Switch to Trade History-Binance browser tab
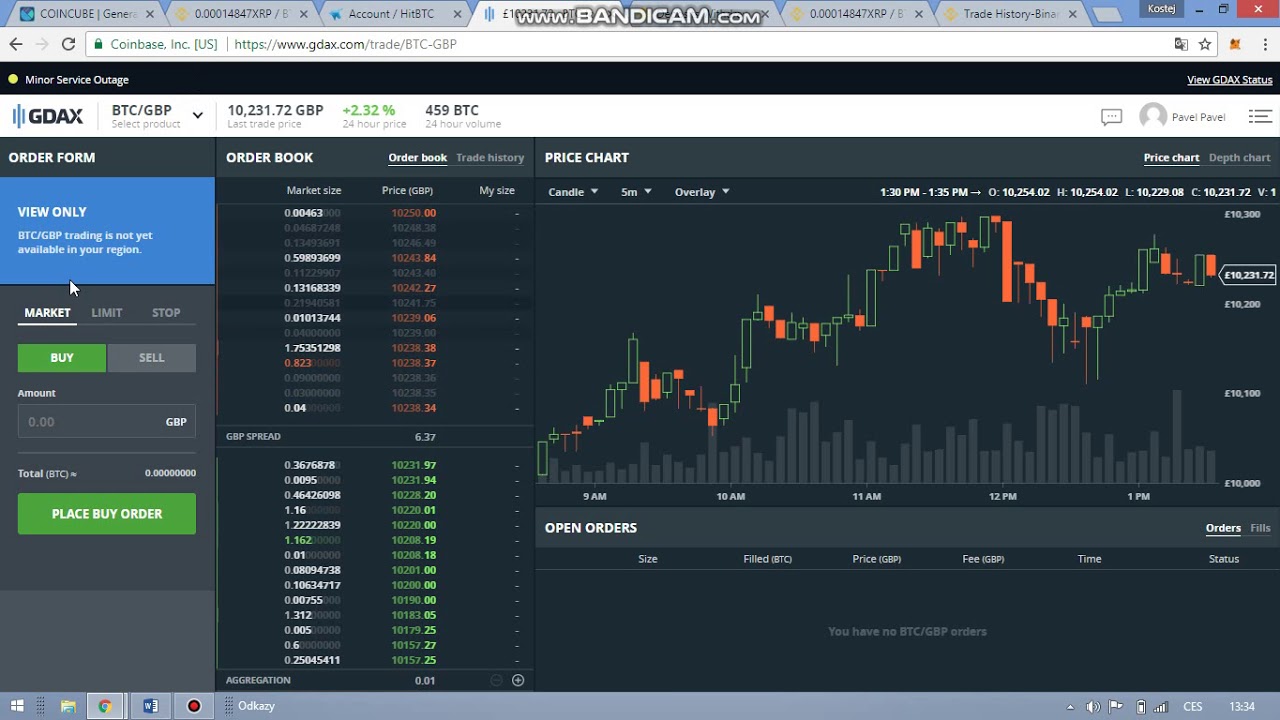The width and height of the screenshot is (1280, 720). click(1010, 14)
